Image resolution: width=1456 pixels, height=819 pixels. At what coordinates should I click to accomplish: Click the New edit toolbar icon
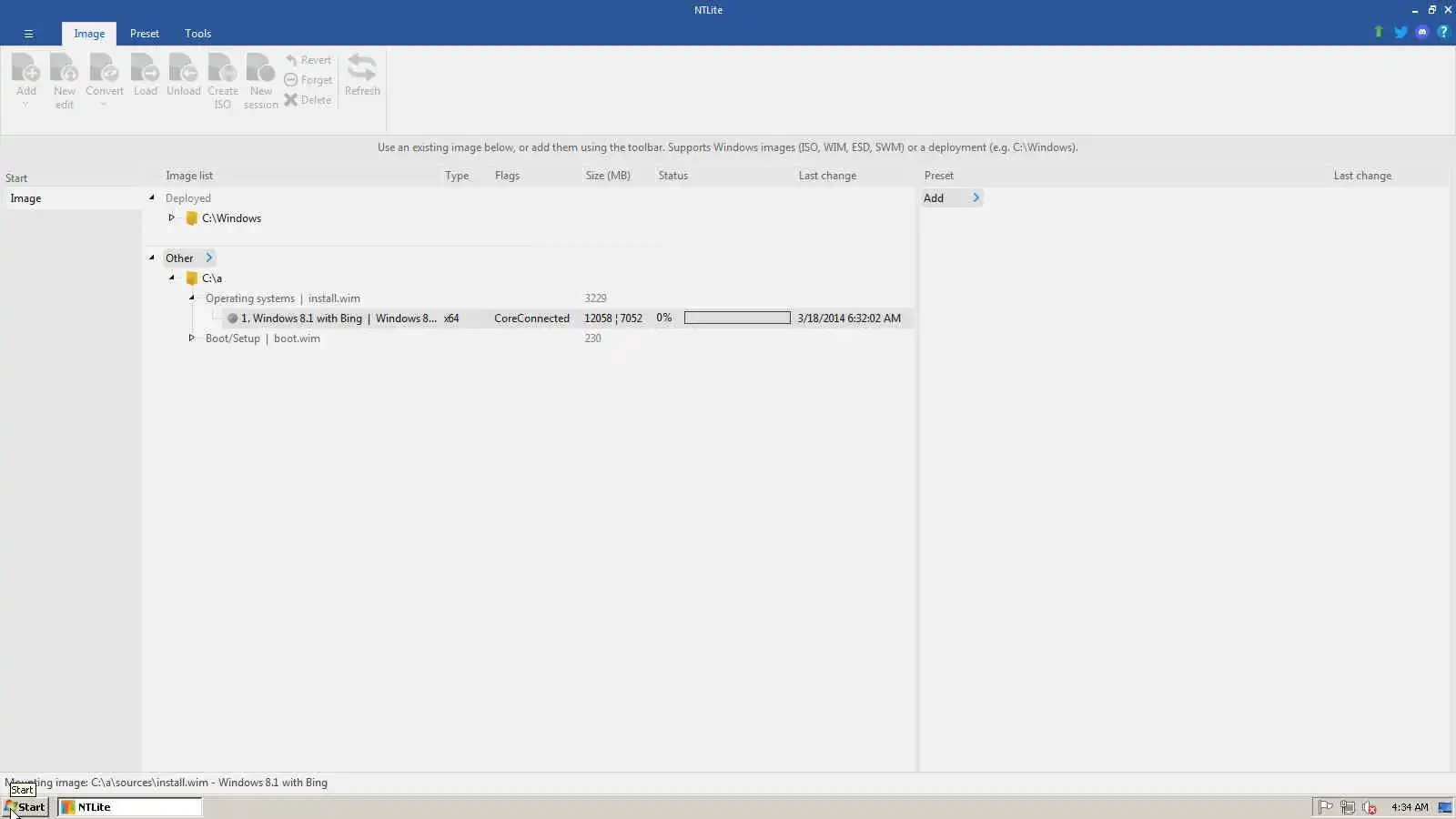tap(64, 68)
